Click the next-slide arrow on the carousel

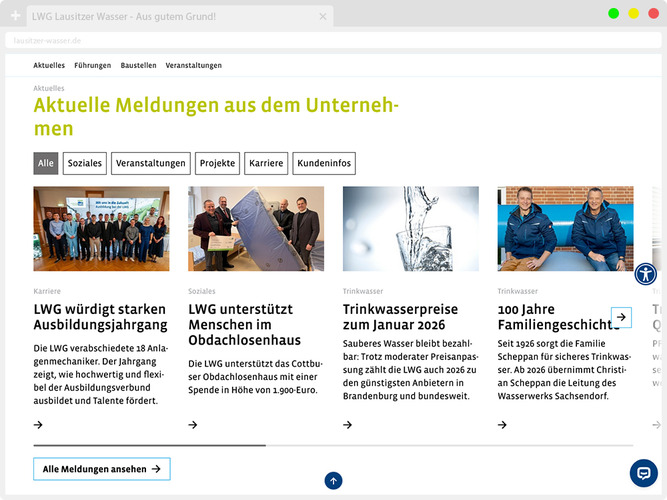point(621,317)
